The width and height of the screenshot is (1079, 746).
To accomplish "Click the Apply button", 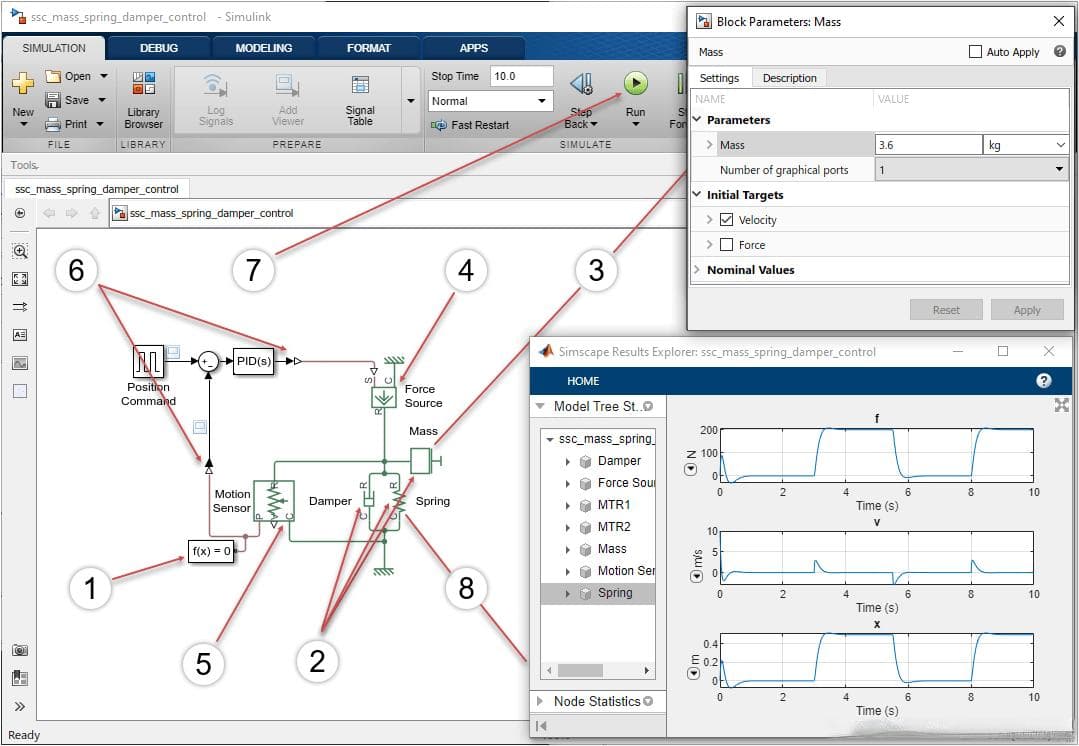I will (x=1027, y=310).
